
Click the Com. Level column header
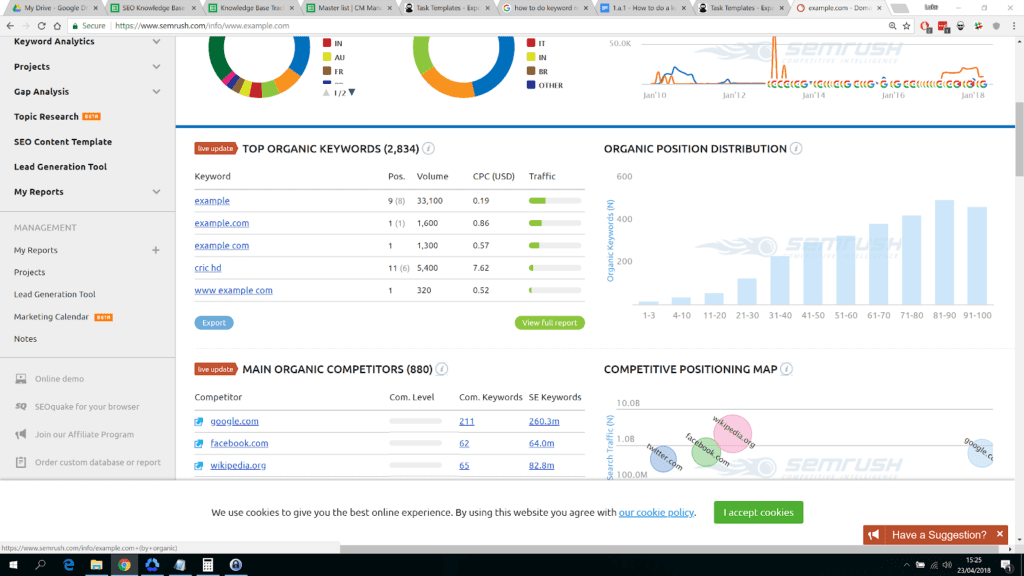(x=411, y=398)
